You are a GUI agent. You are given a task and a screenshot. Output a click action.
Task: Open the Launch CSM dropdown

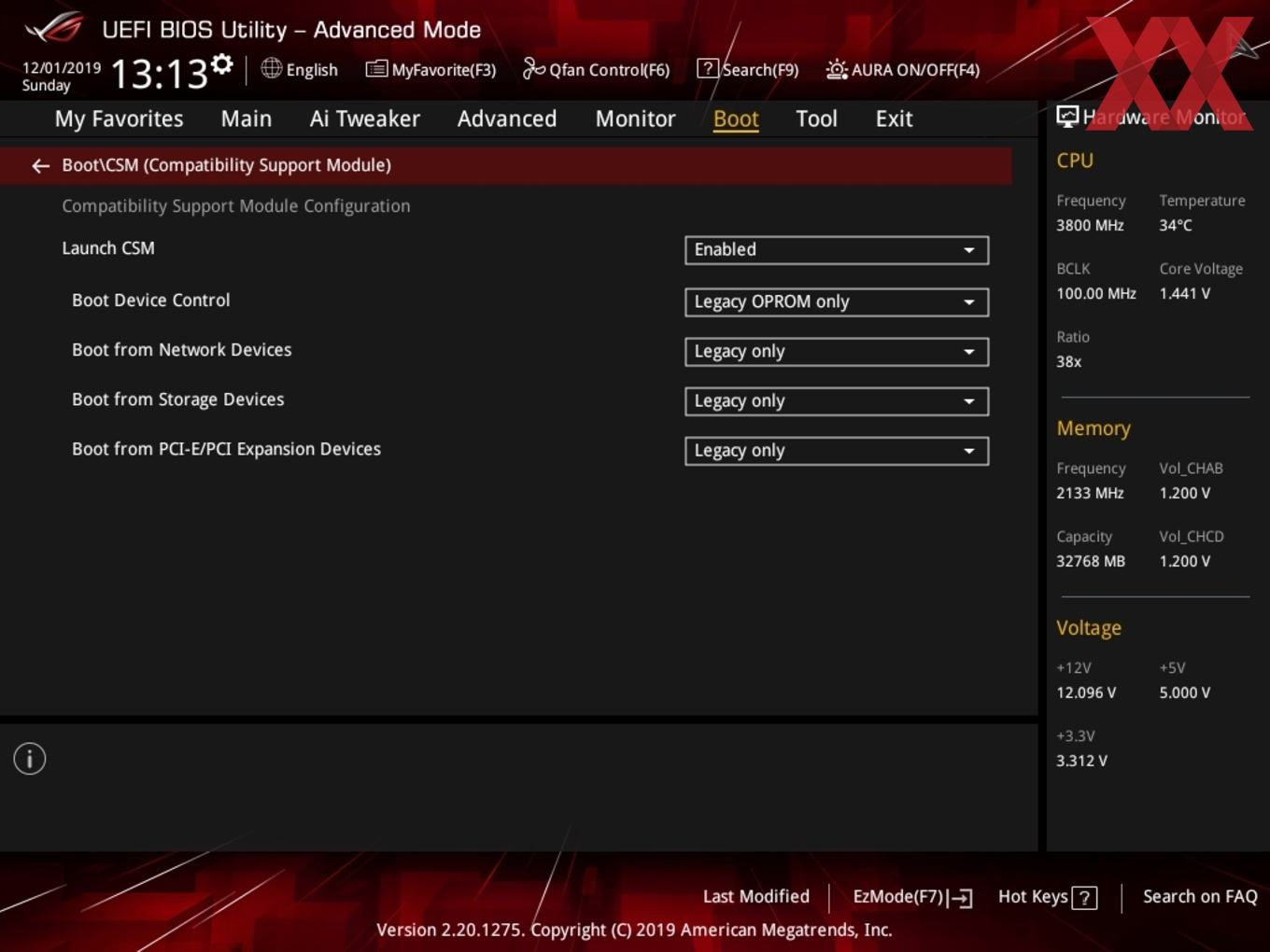click(x=837, y=250)
